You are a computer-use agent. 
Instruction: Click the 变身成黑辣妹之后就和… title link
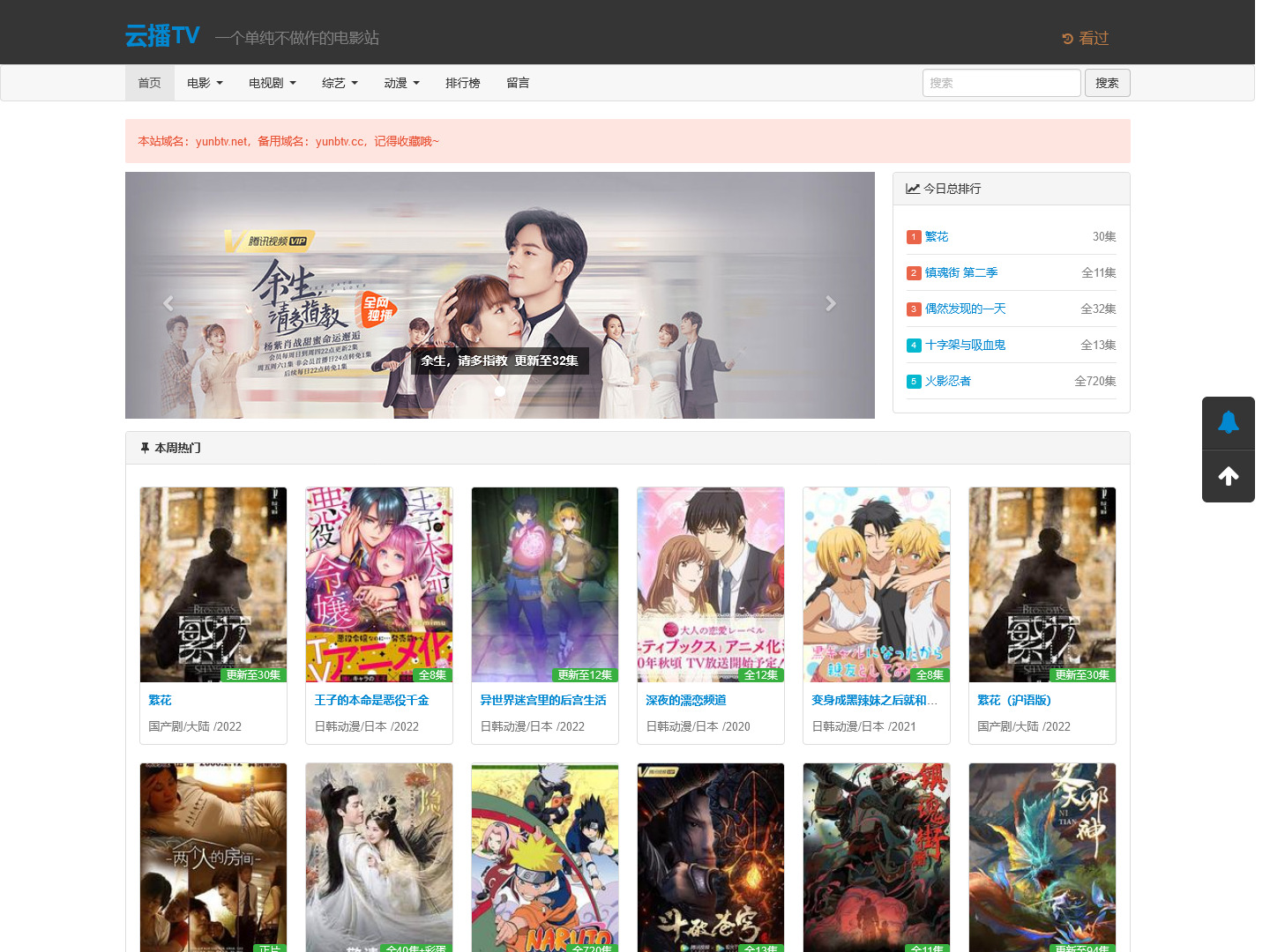click(x=874, y=700)
